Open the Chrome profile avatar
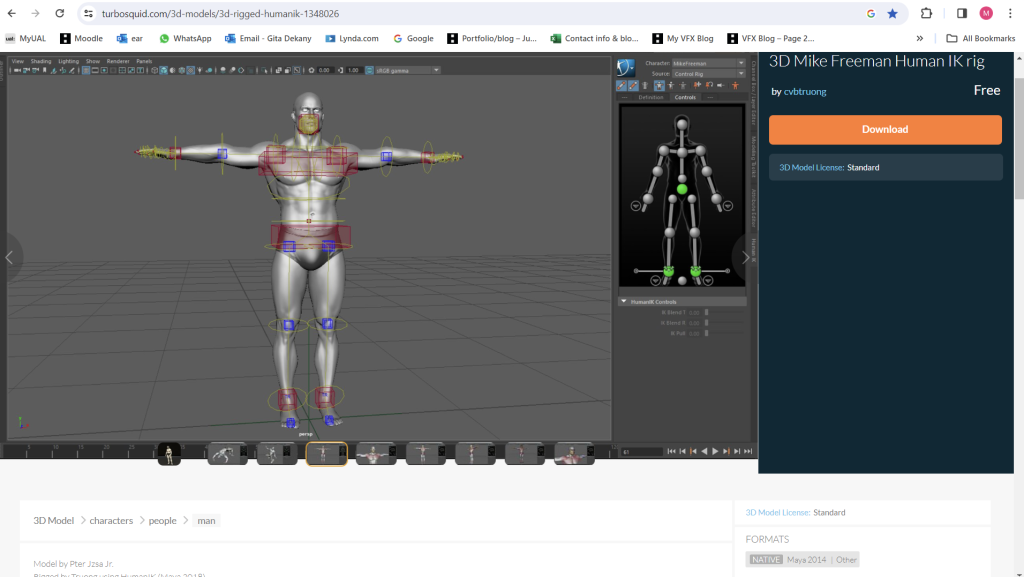Screen dimensions: 1024x577 (x=986, y=14)
